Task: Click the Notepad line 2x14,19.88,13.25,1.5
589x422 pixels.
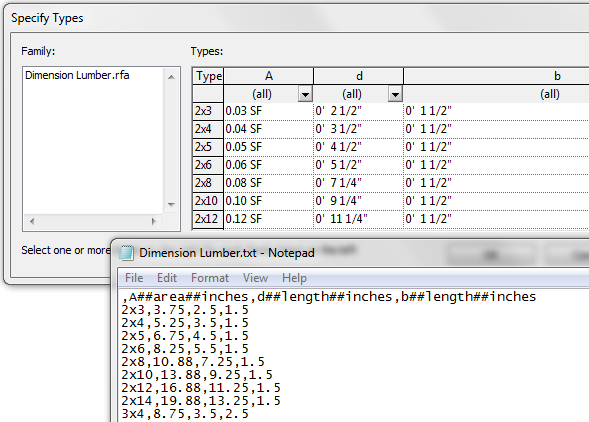Action: pos(201,401)
